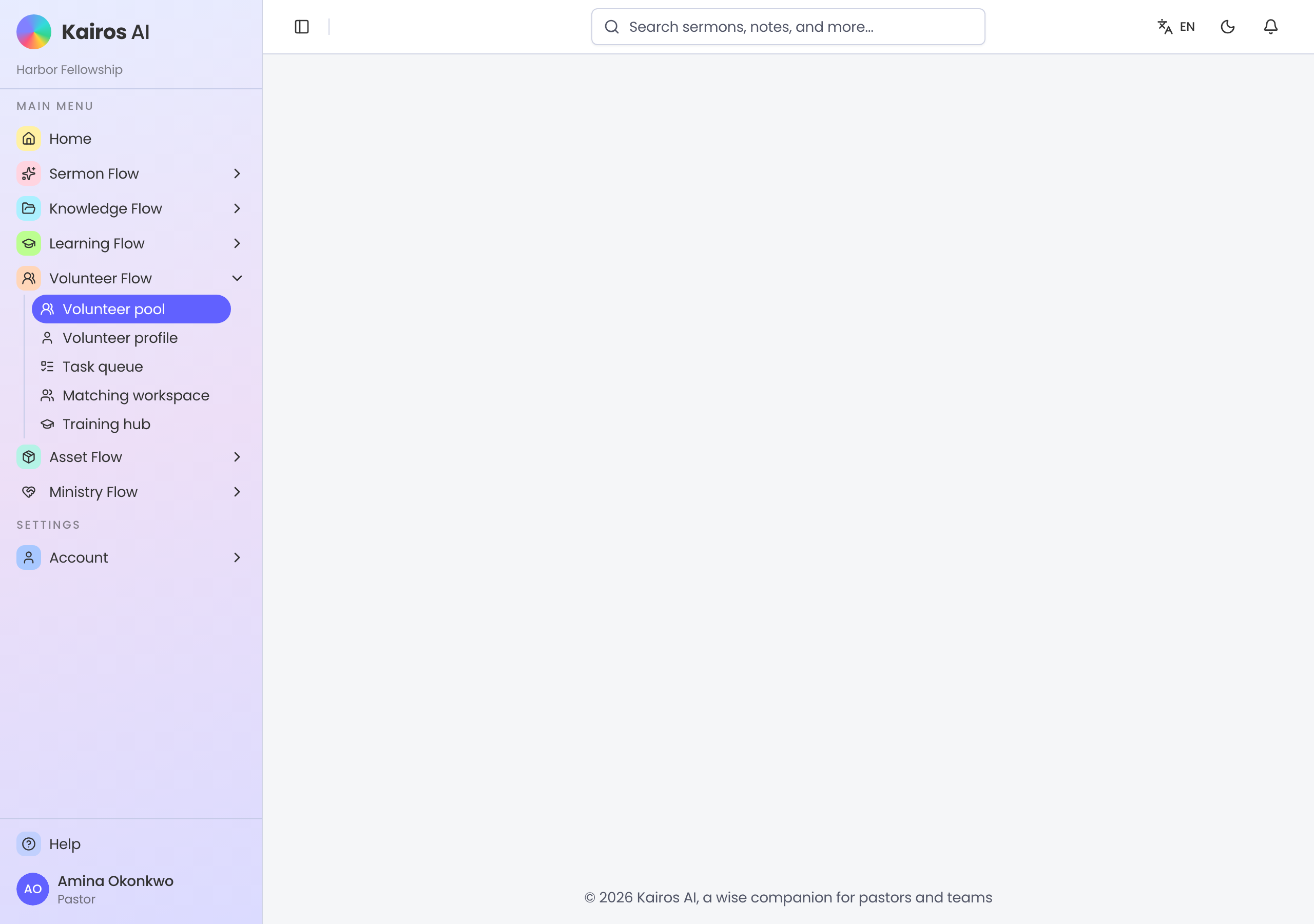Switch to dark mode moon icon

pyautogui.click(x=1228, y=27)
